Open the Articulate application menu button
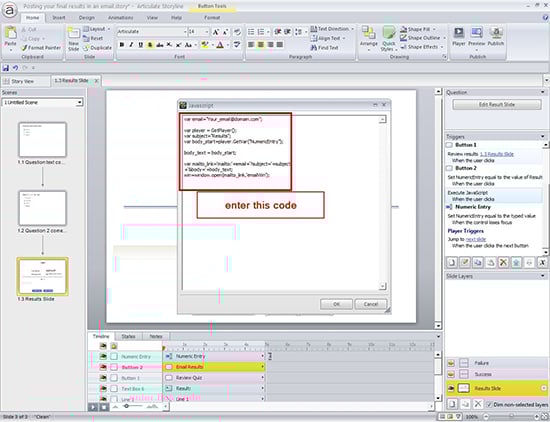Image resolution: width=550 pixels, height=422 pixels. 9,10
